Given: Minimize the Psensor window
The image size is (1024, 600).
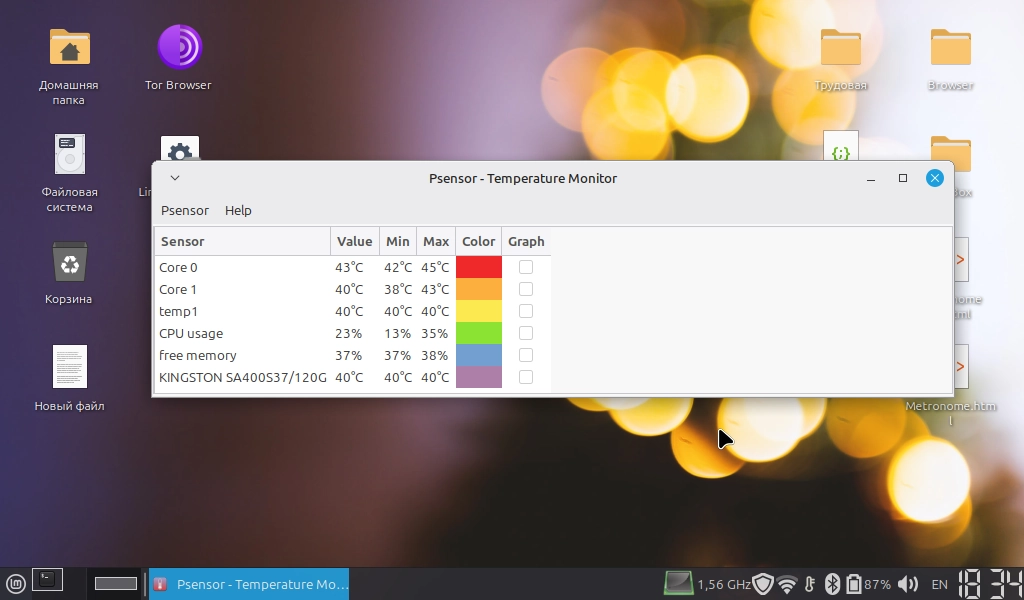Looking at the screenshot, I should [871, 178].
